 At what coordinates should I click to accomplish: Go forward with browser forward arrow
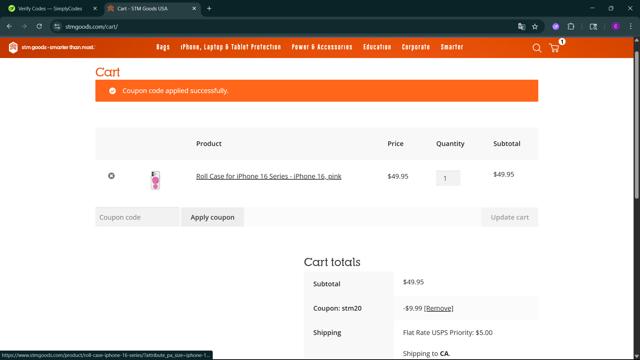24,27
